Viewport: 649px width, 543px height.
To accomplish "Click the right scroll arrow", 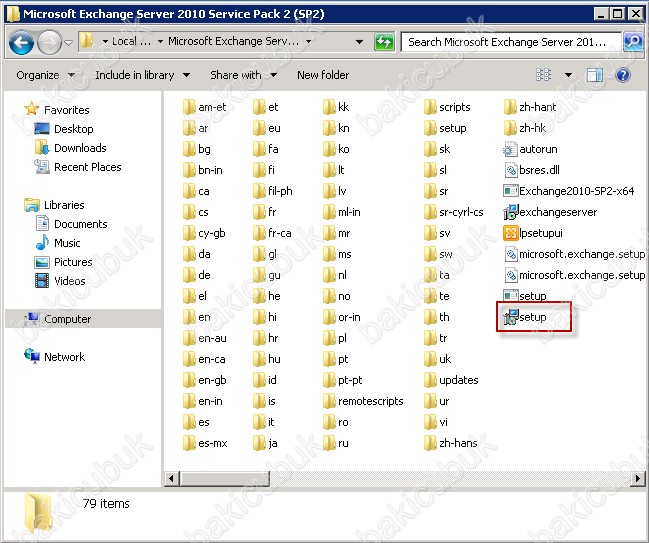I will [x=637, y=479].
